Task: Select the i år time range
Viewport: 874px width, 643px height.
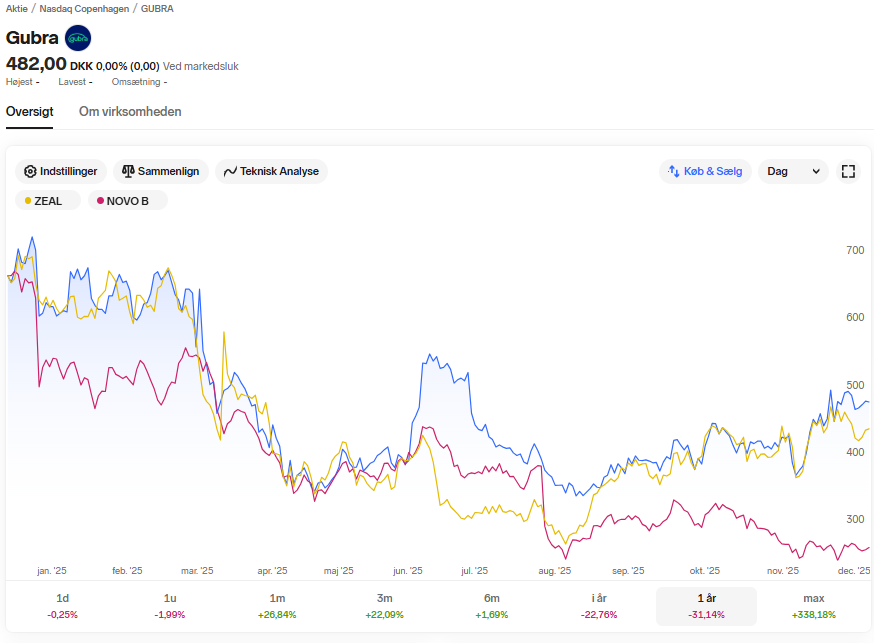Action: coord(599,606)
